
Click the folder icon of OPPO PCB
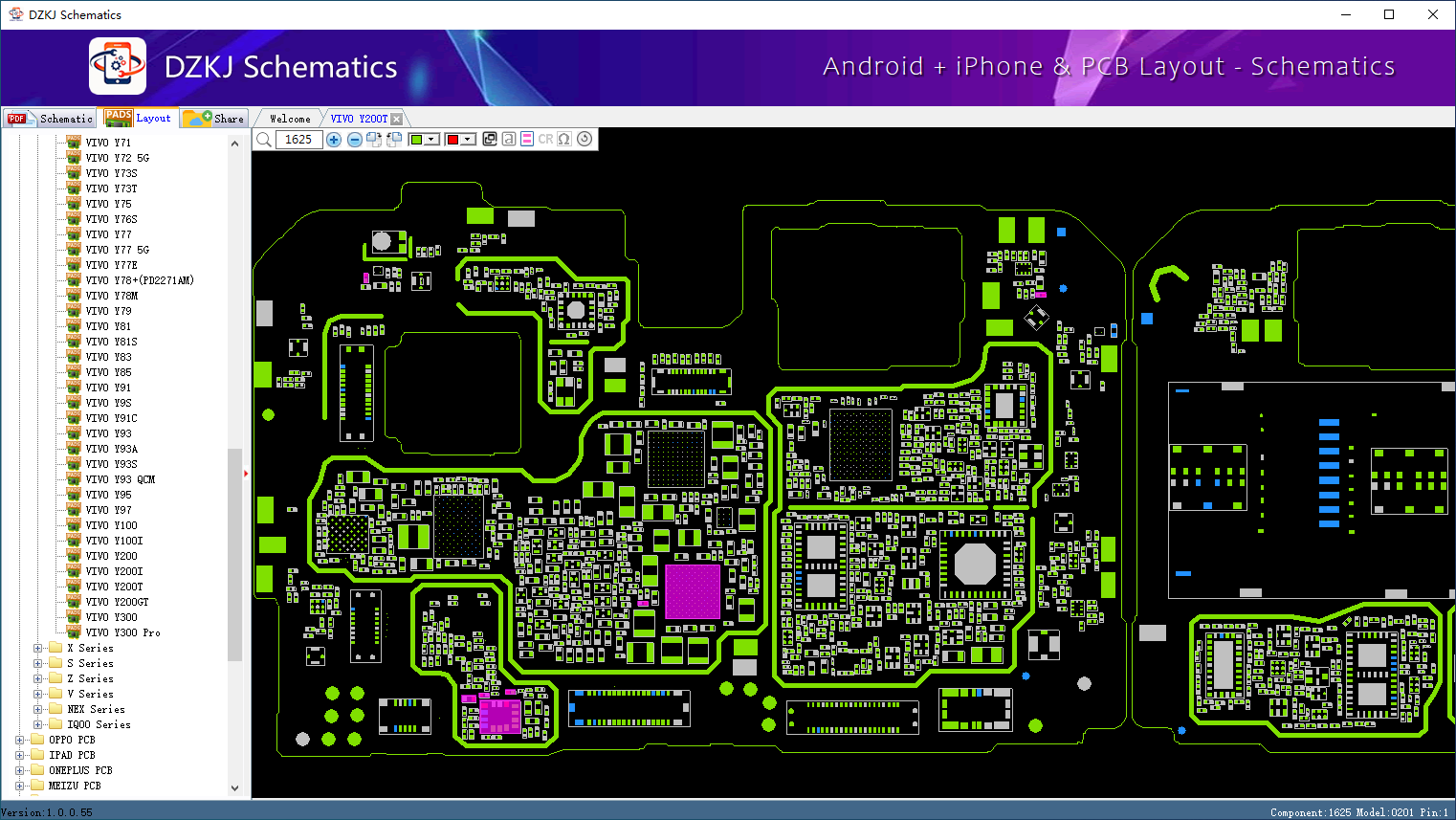37,740
